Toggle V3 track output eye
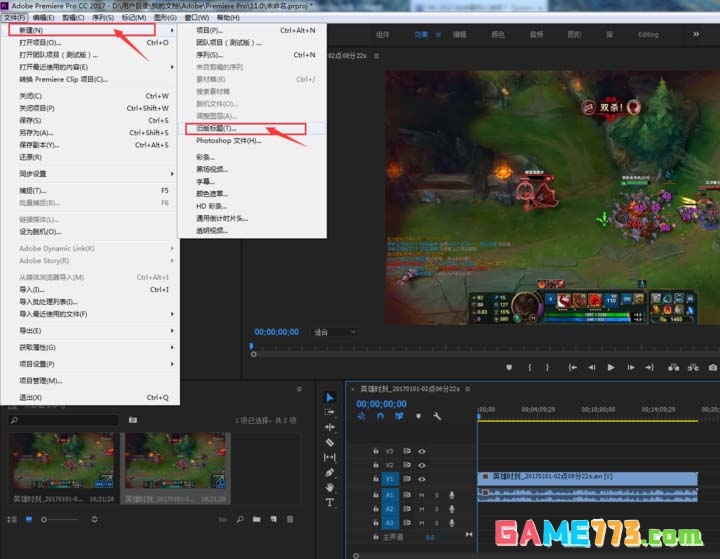Viewport: 720px width, 559px height. click(x=422, y=452)
